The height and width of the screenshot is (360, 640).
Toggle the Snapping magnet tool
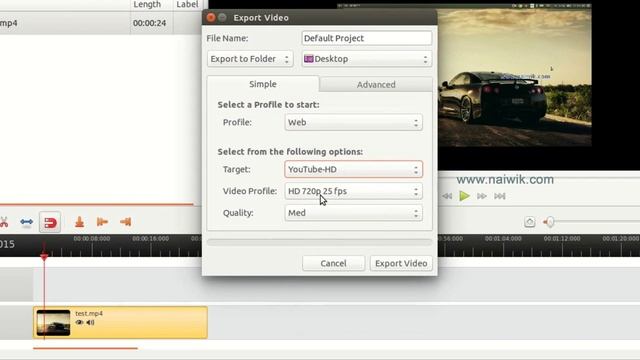click(50, 222)
